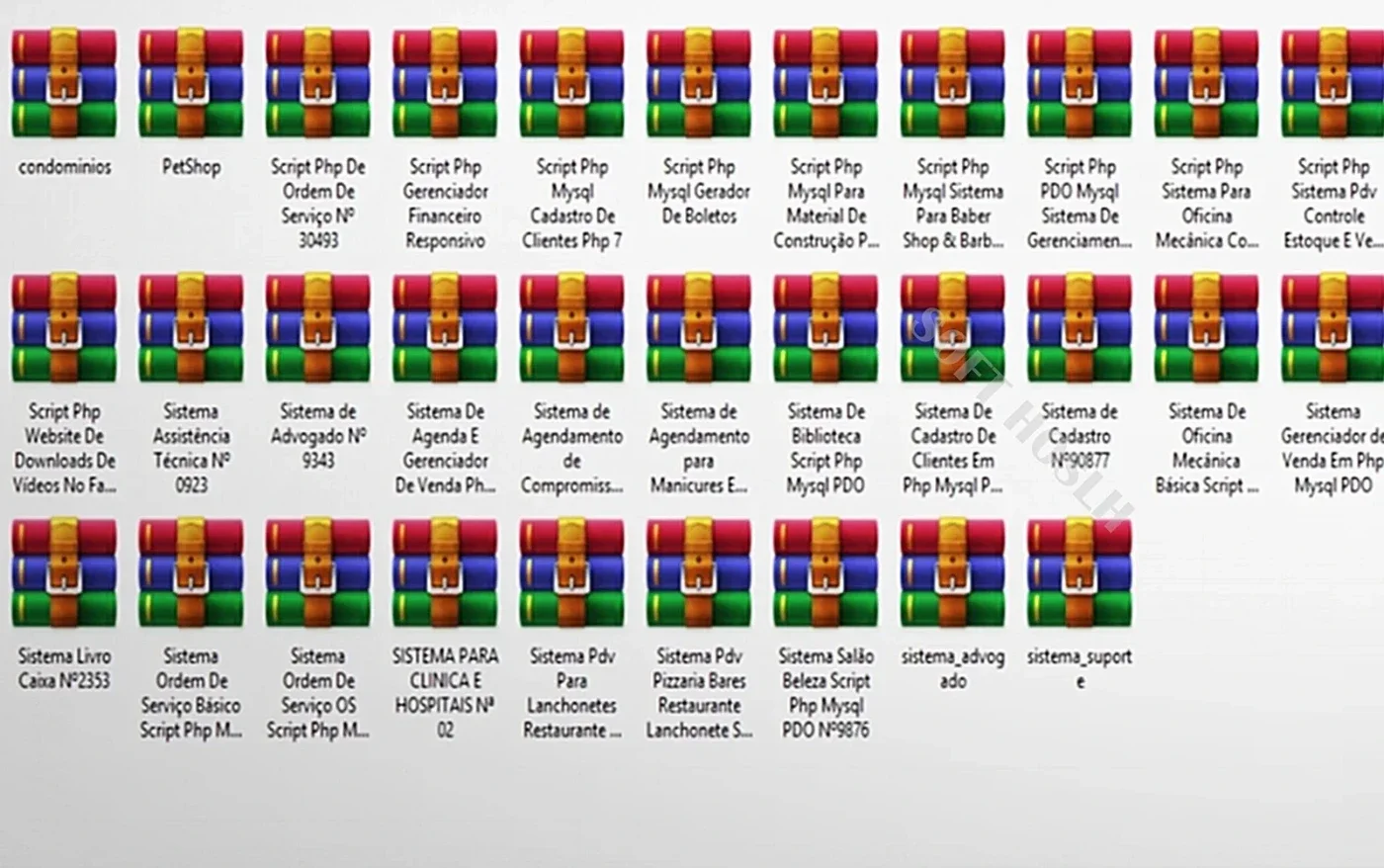Click the Material De Construção archive icon

coord(825,83)
